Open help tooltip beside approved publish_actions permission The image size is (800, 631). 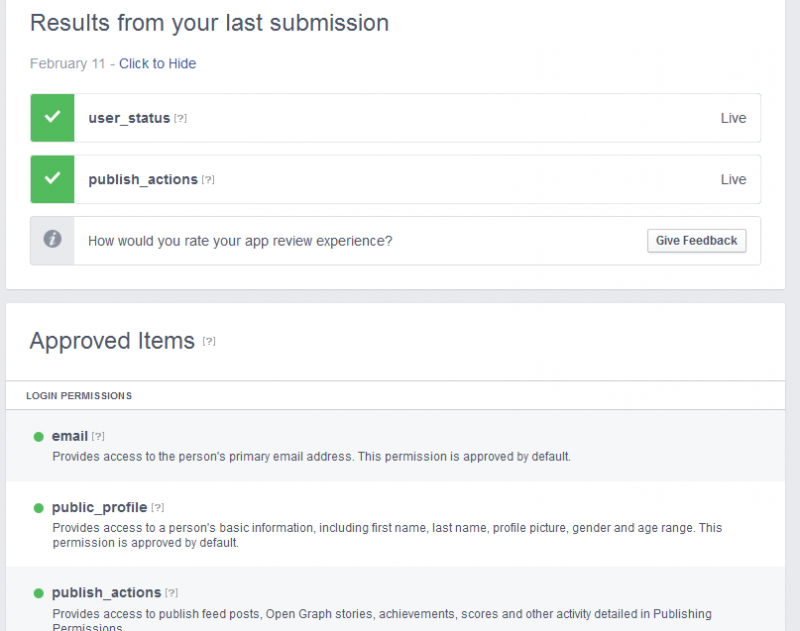pyautogui.click(x=171, y=593)
